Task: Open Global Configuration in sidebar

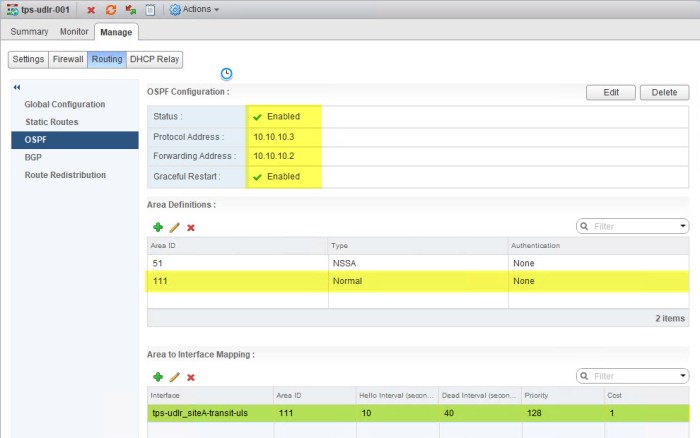Action: [65, 104]
